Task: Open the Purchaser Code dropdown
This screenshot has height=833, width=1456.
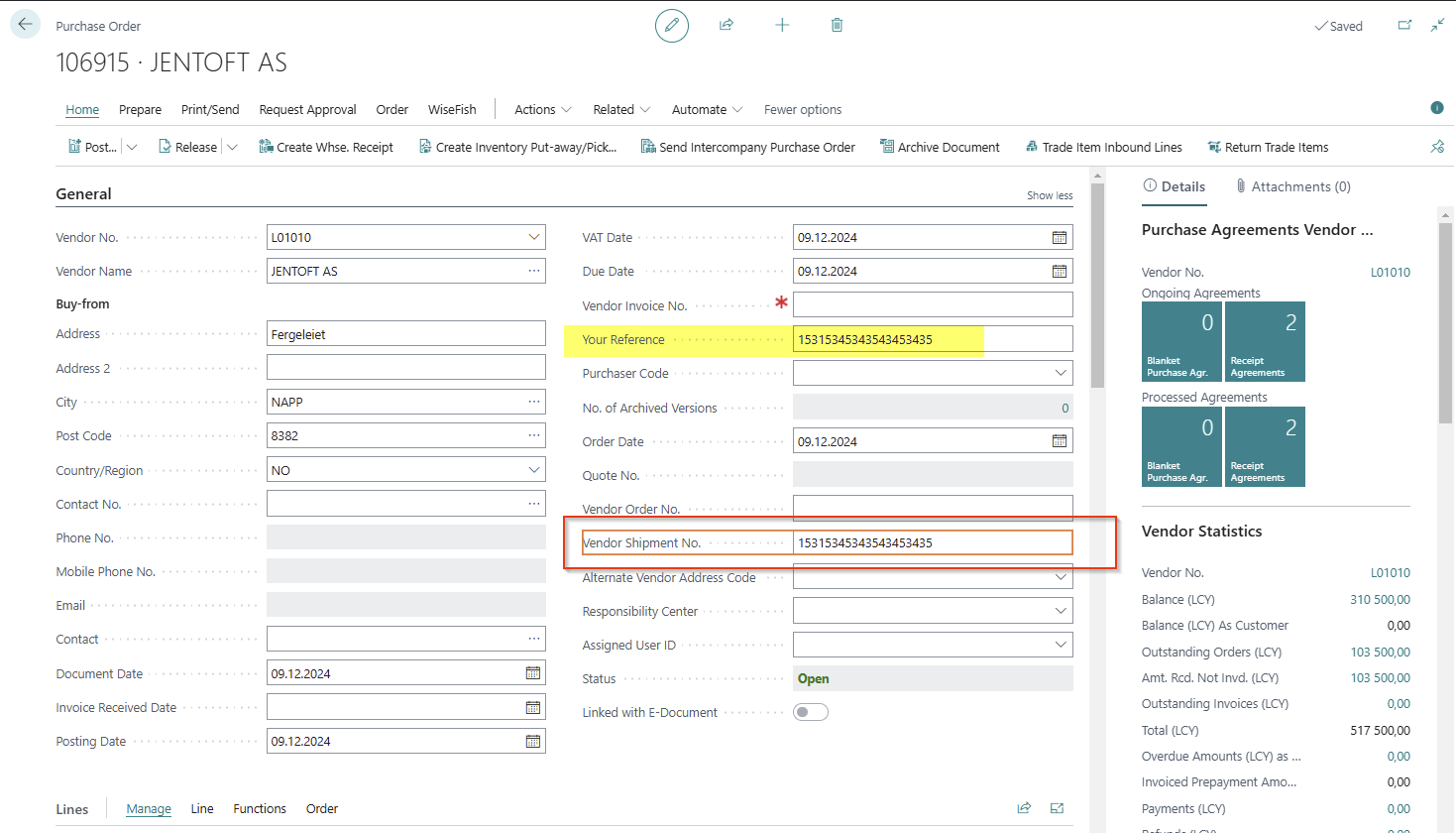Action: [x=1061, y=374]
